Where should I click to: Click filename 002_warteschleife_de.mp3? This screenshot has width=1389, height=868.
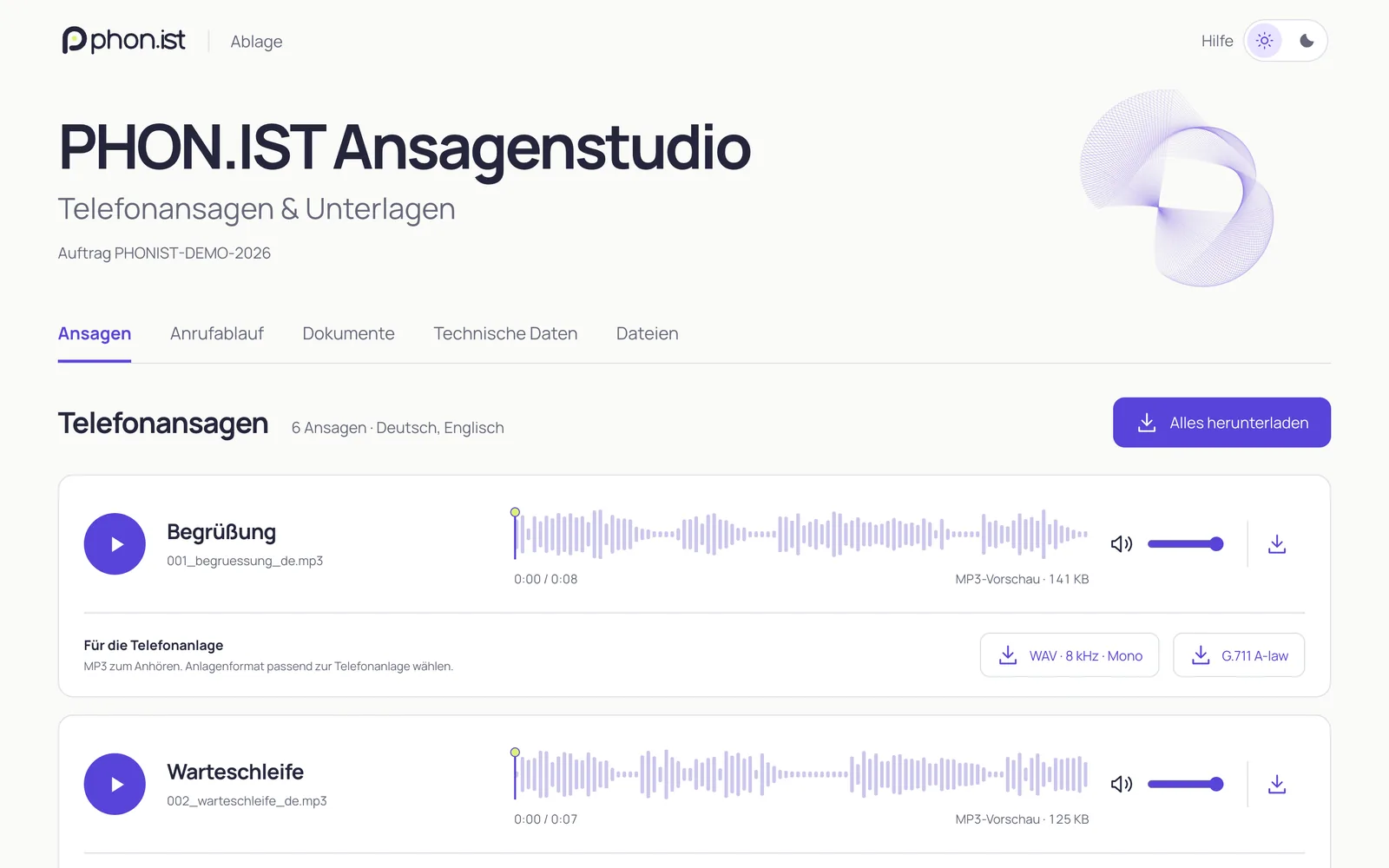point(247,801)
